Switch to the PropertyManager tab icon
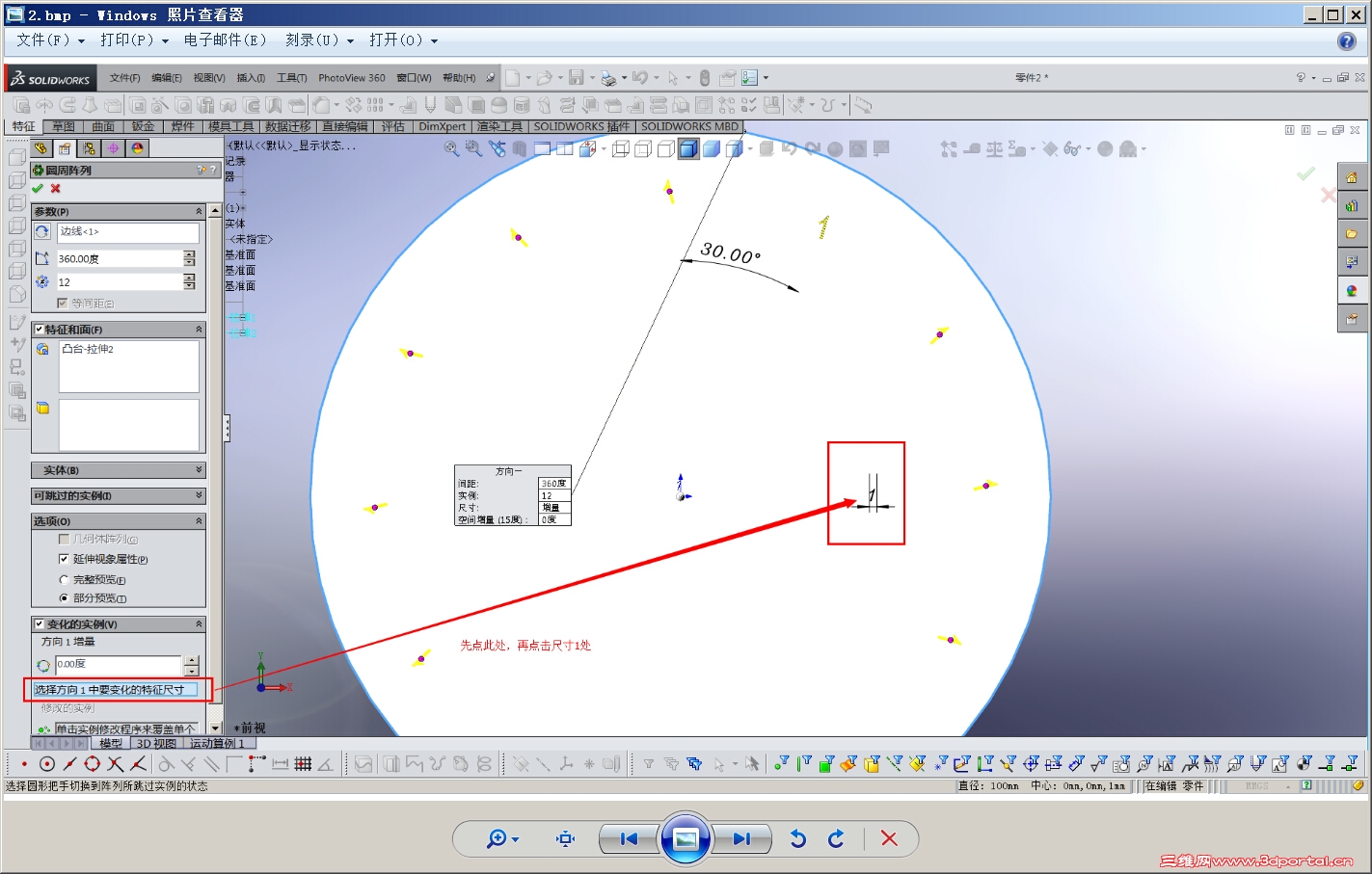This screenshot has height=874, width=1372. pyautogui.click(x=65, y=148)
